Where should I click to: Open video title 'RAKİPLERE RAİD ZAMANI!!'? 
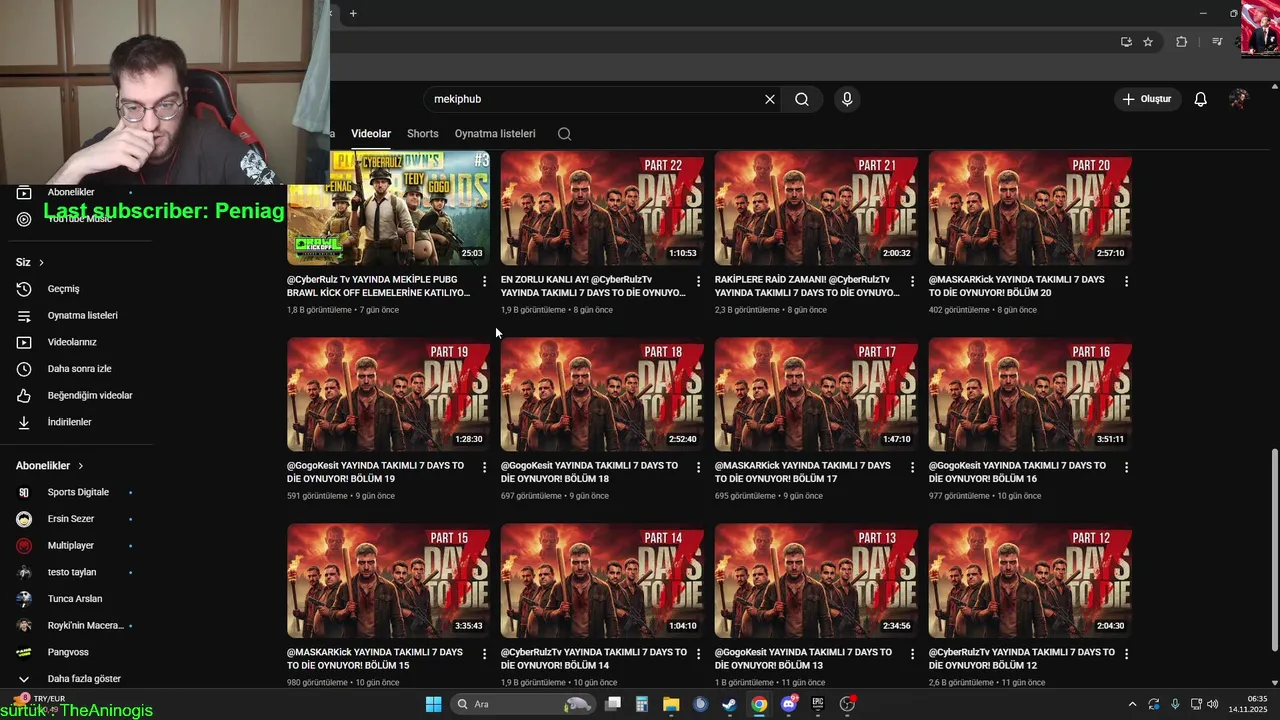click(x=807, y=286)
